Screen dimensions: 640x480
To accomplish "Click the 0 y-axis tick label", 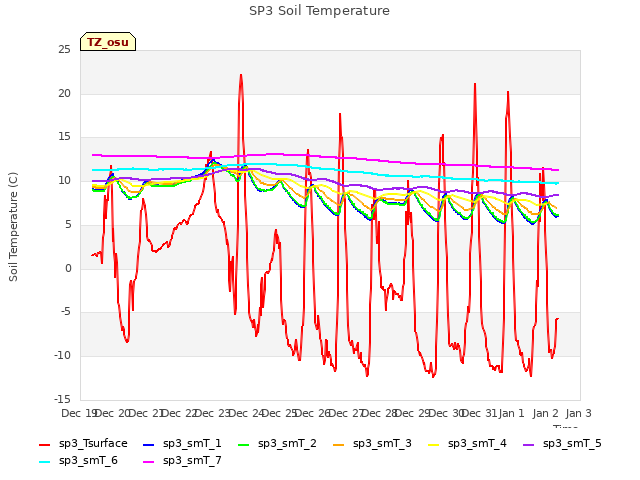I will click(x=68, y=269).
